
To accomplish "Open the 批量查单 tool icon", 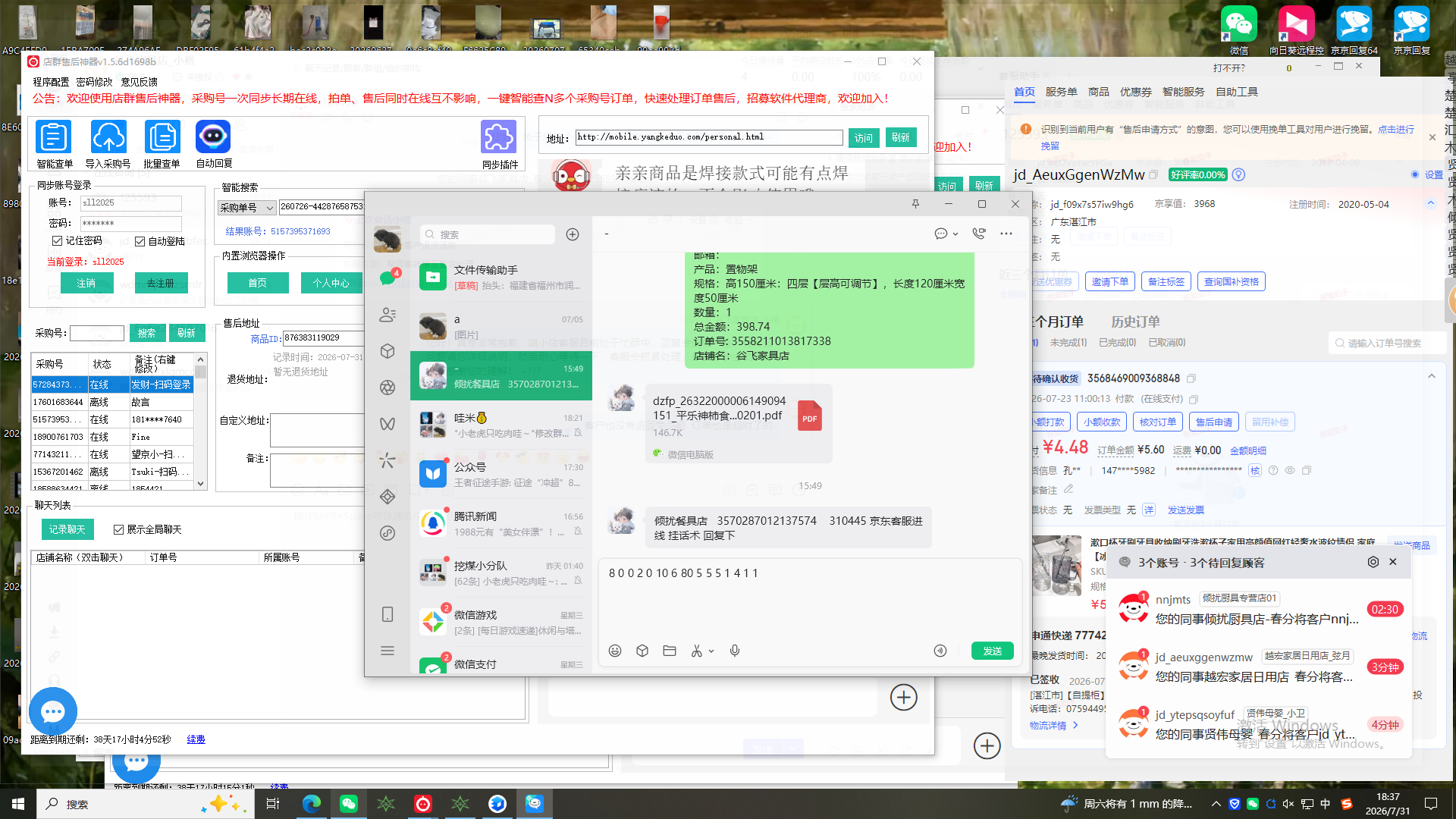I will (162, 137).
